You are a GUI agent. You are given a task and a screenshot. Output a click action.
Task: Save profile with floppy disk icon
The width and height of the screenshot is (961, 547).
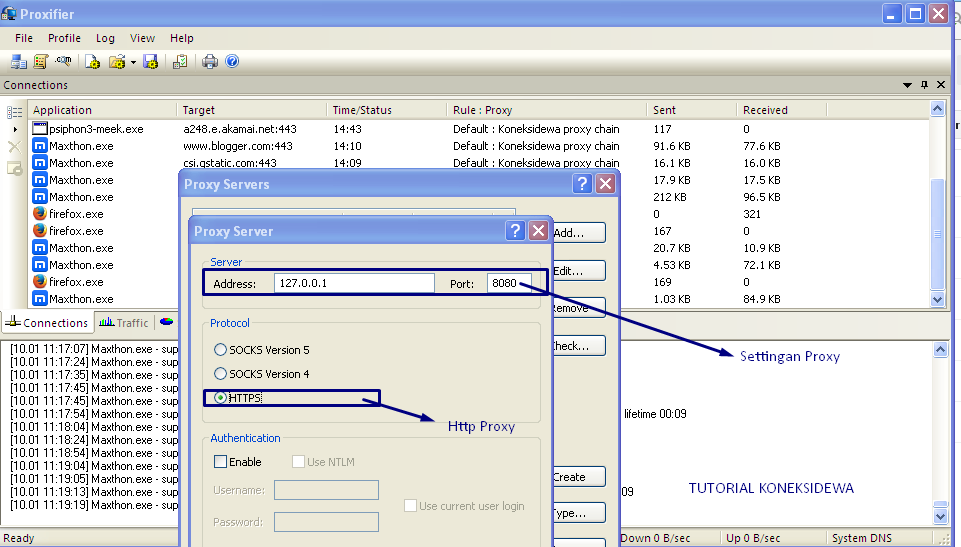[x=150, y=61]
